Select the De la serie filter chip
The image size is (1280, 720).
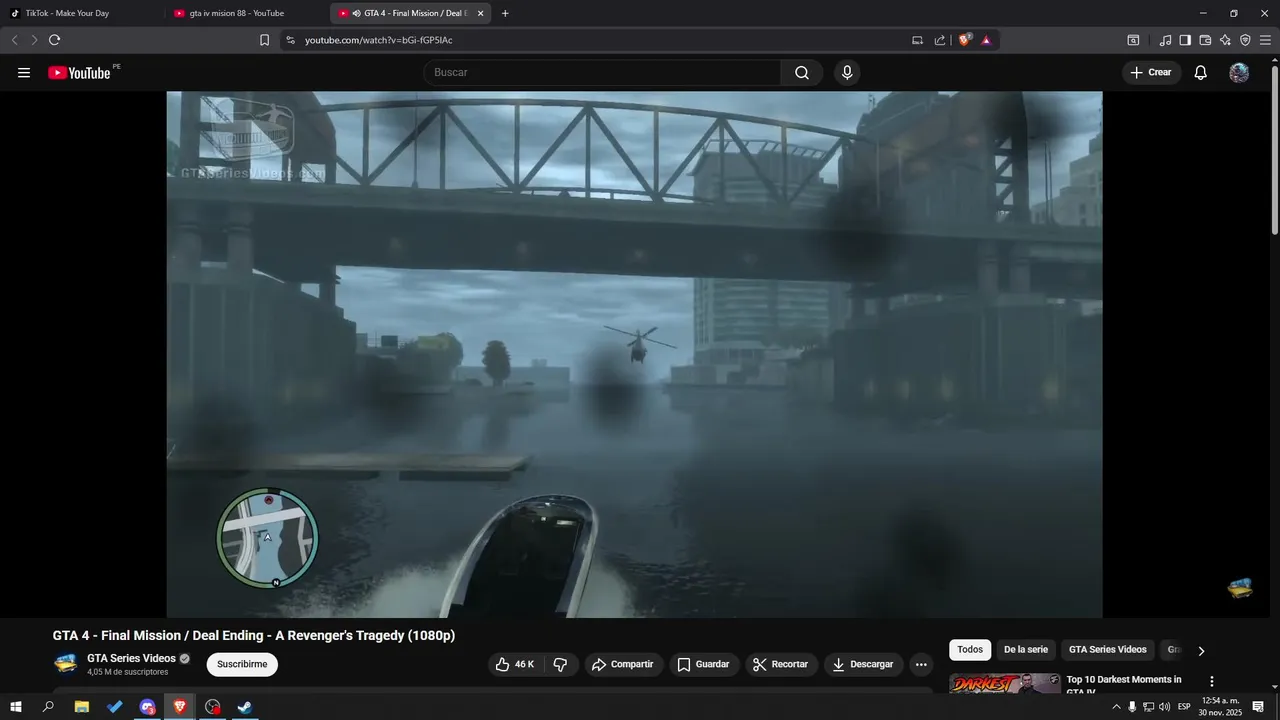(x=1026, y=650)
